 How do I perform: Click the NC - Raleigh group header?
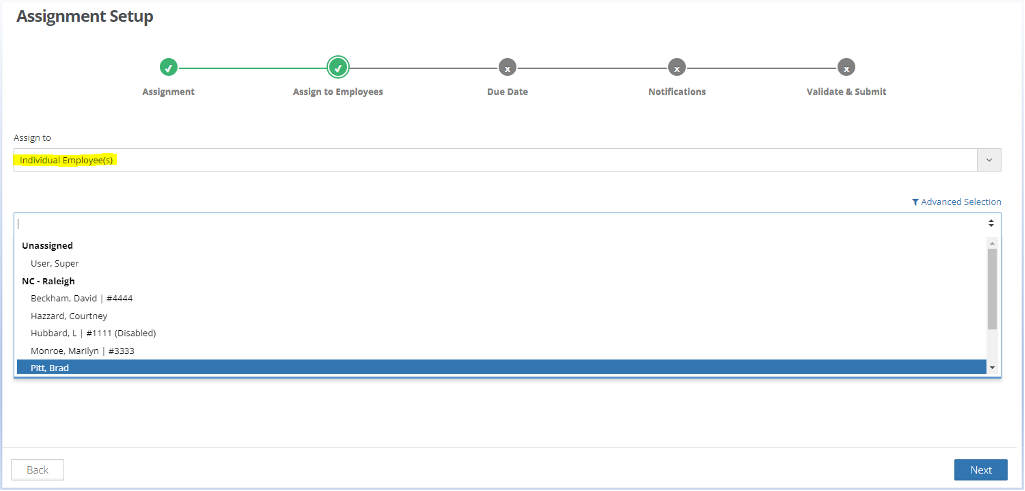click(48, 281)
